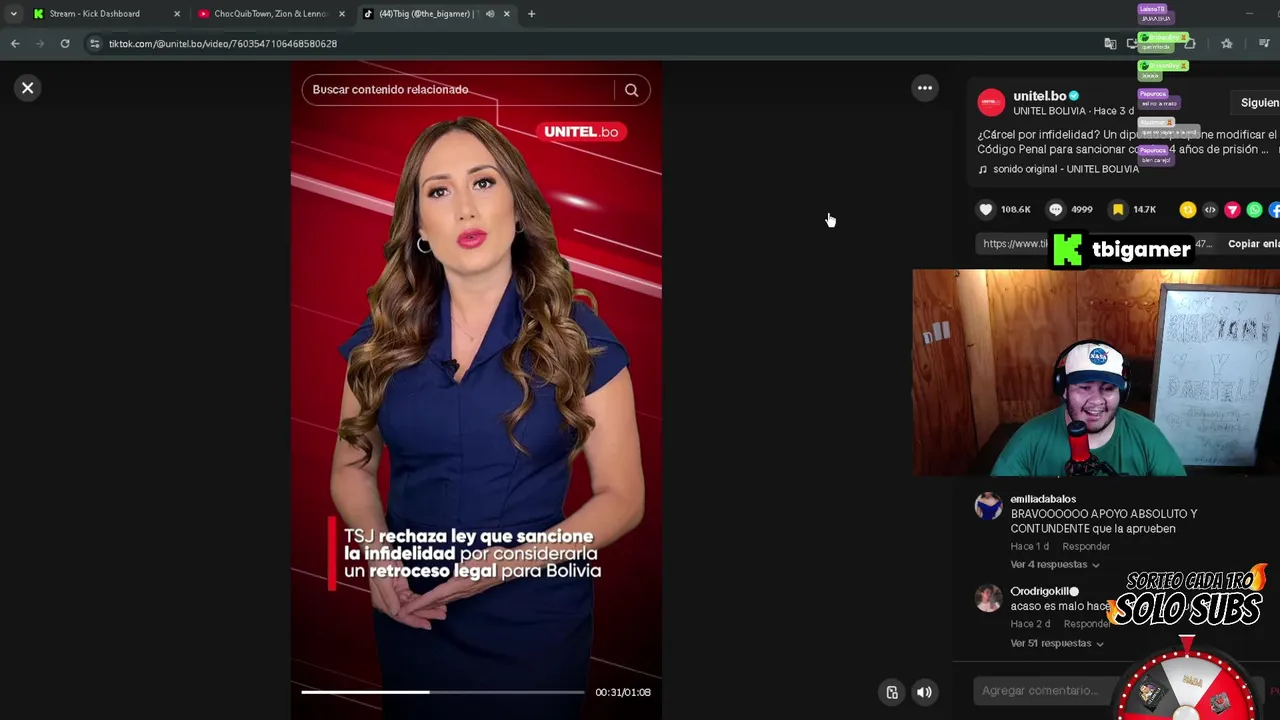Share the video to WhatsApp

1255,209
